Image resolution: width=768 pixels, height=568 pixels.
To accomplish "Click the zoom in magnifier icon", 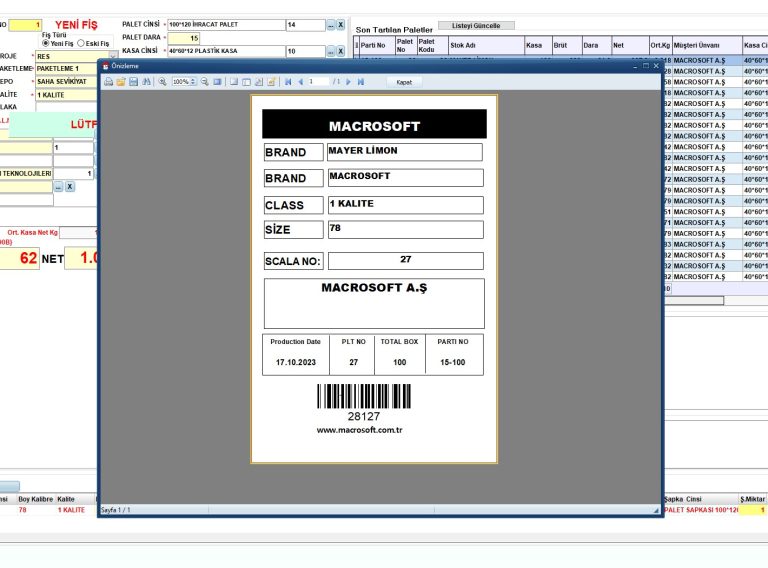I will [162, 82].
